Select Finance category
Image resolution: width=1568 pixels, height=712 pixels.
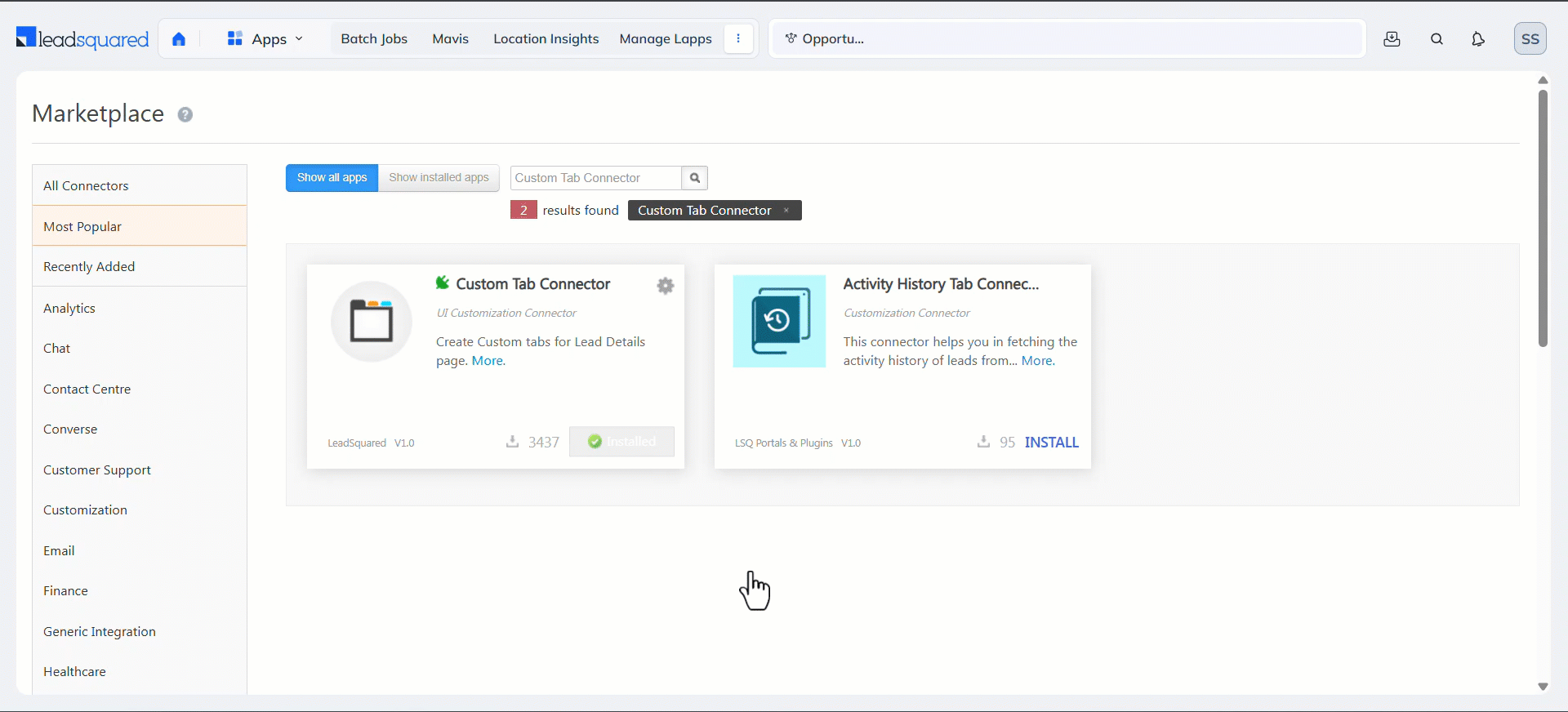tap(140, 590)
